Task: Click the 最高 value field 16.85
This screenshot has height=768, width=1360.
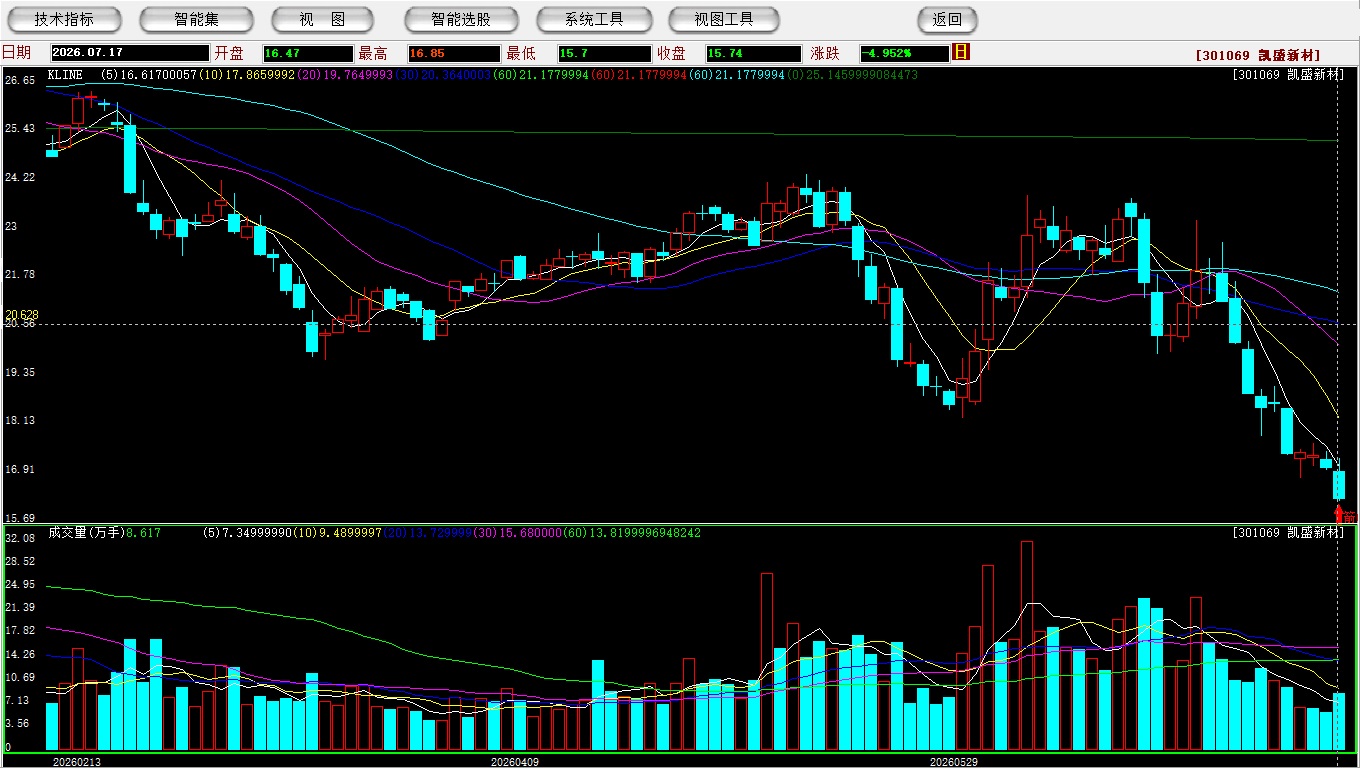Action: 453,53
